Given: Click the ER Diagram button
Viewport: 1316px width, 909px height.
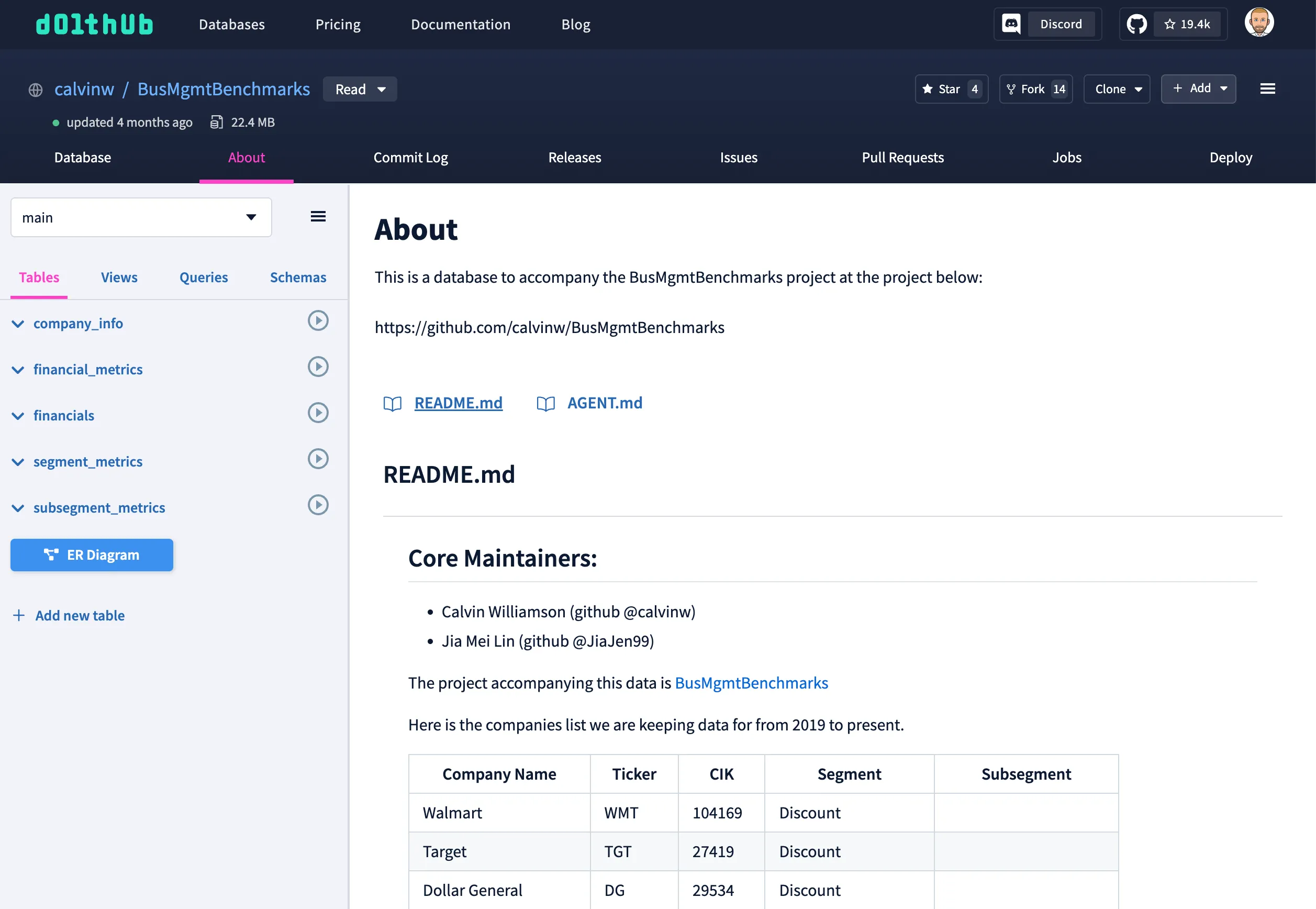Looking at the screenshot, I should click(92, 555).
